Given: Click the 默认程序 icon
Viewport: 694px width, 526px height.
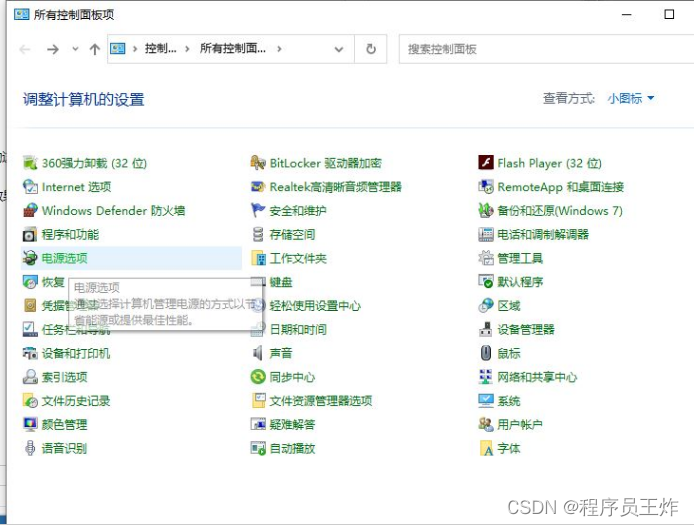Looking at the screenshot, I should click(x=486, y=282).
